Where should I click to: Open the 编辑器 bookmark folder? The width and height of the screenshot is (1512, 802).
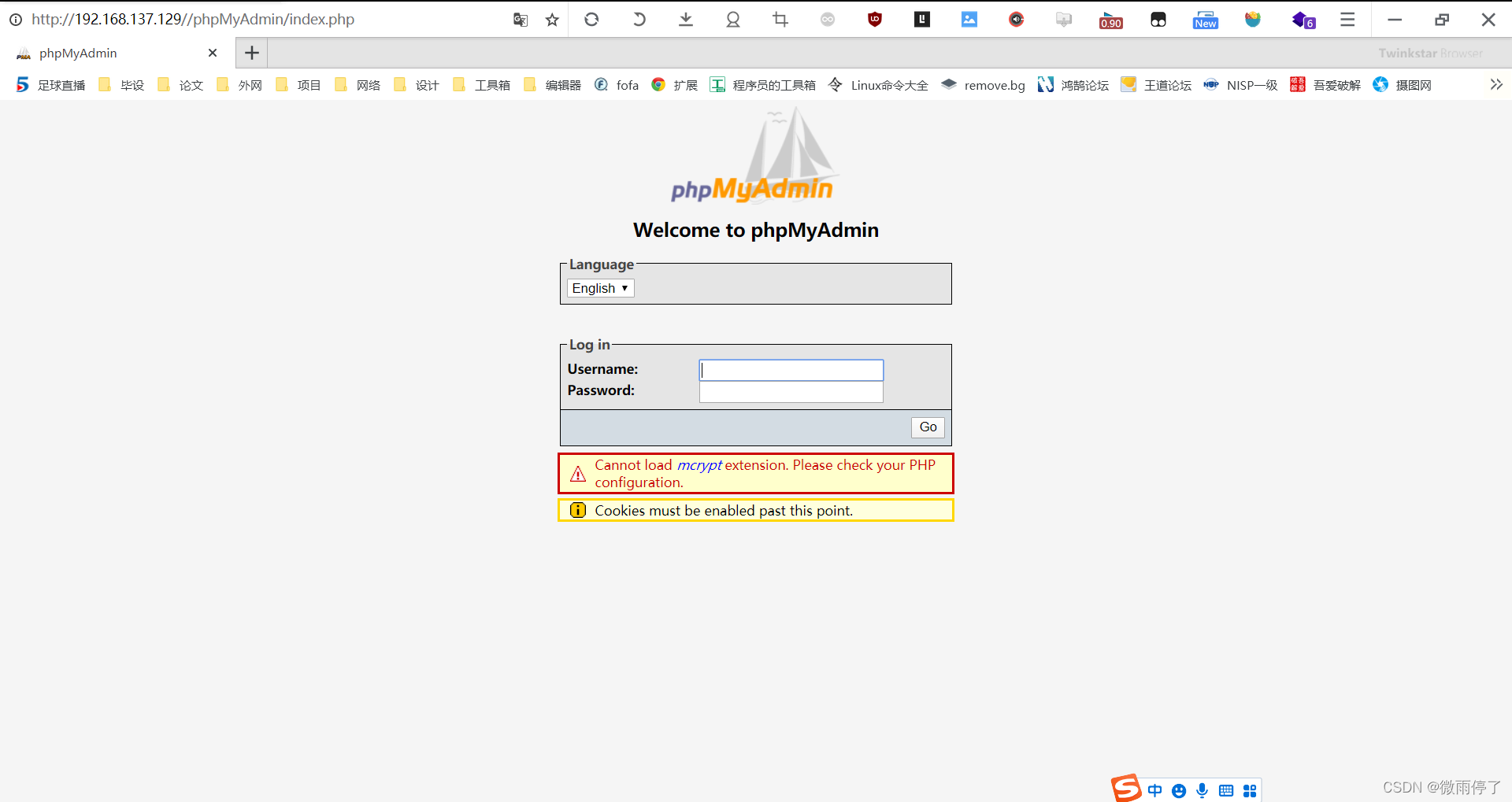click(553, 85)
